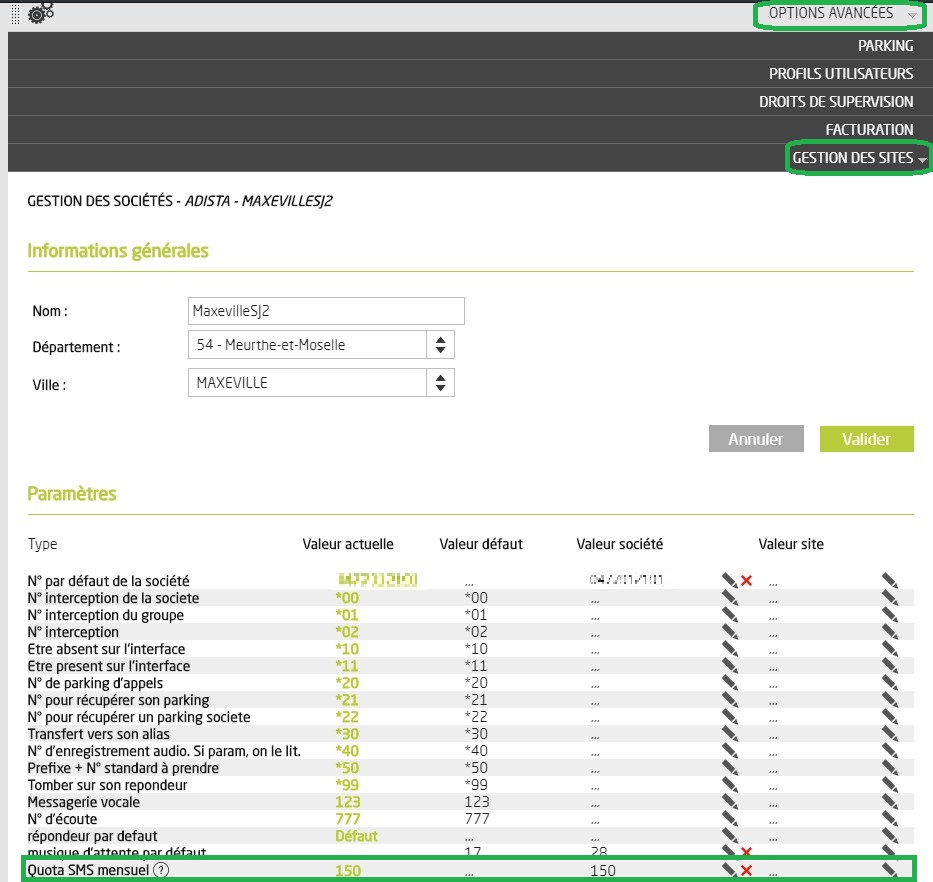Image resolution: width=933 pixels, height=882 pixels.
Task: Go to Profils utilisateurs
Action: pyautogui.click(x=840, y=74)
